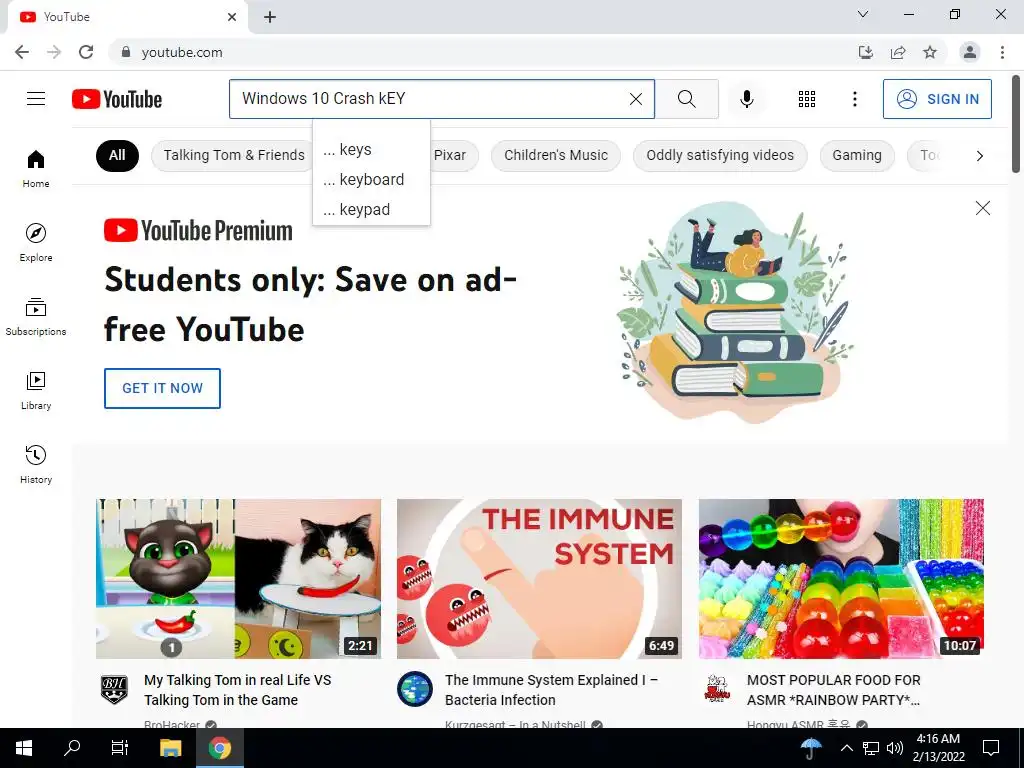Screen dimensions: 1024x768
Task: Open 'The Immune System Explained' title link
Action: click(551, 690)
